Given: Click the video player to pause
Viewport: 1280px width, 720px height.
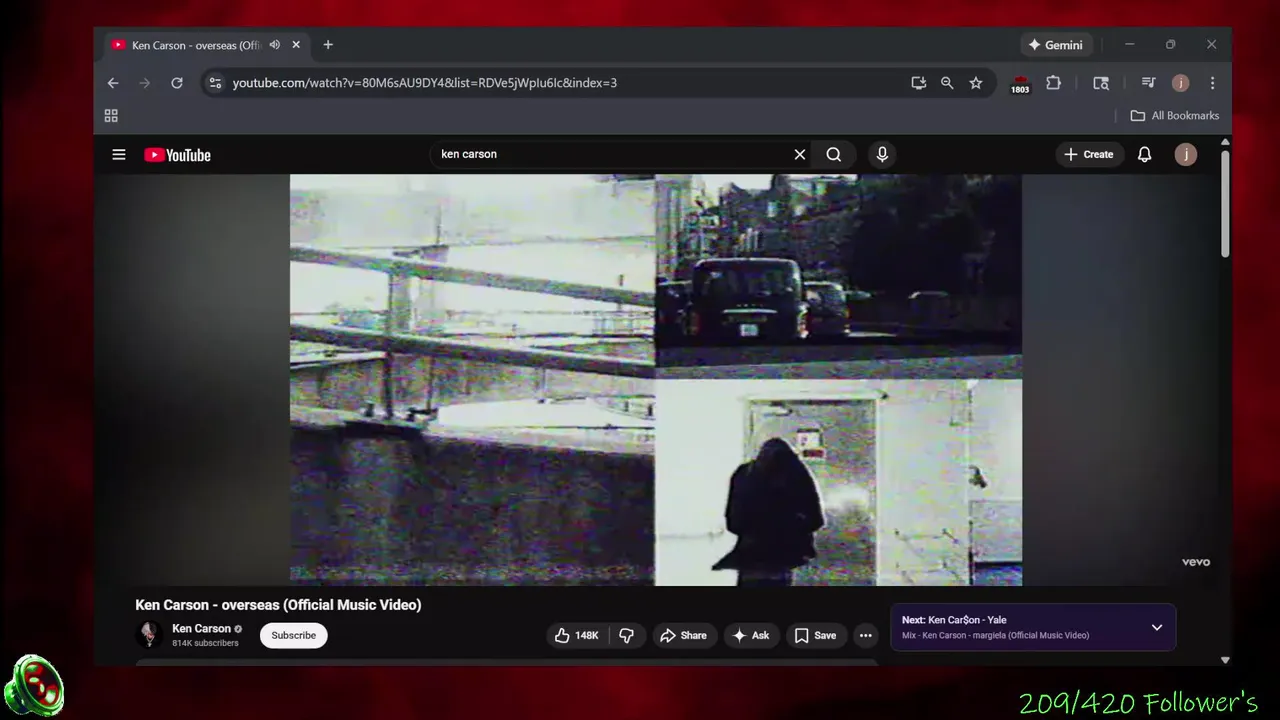Looking at the screenshot, I should coord(656,380).
